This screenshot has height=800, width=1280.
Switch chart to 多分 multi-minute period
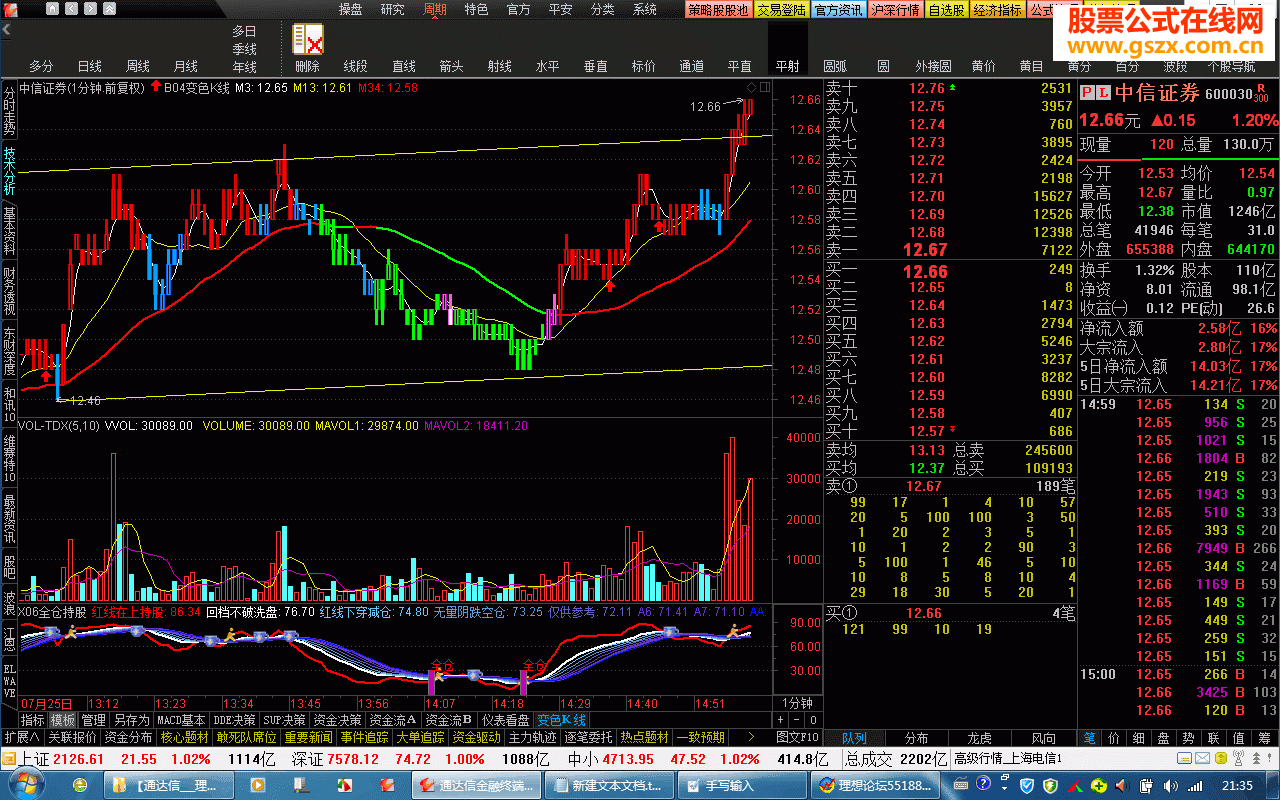[41, 66]
